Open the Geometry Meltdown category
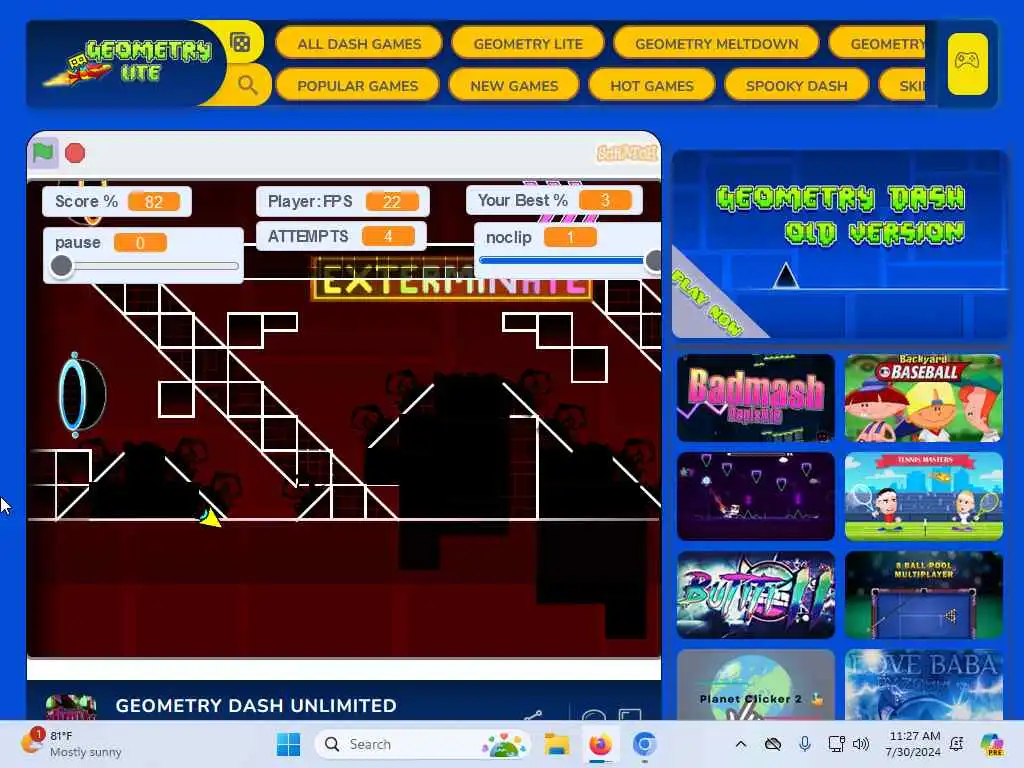Image resolution: width=1024 pixels, height=768 pixels. pos(716,44)
